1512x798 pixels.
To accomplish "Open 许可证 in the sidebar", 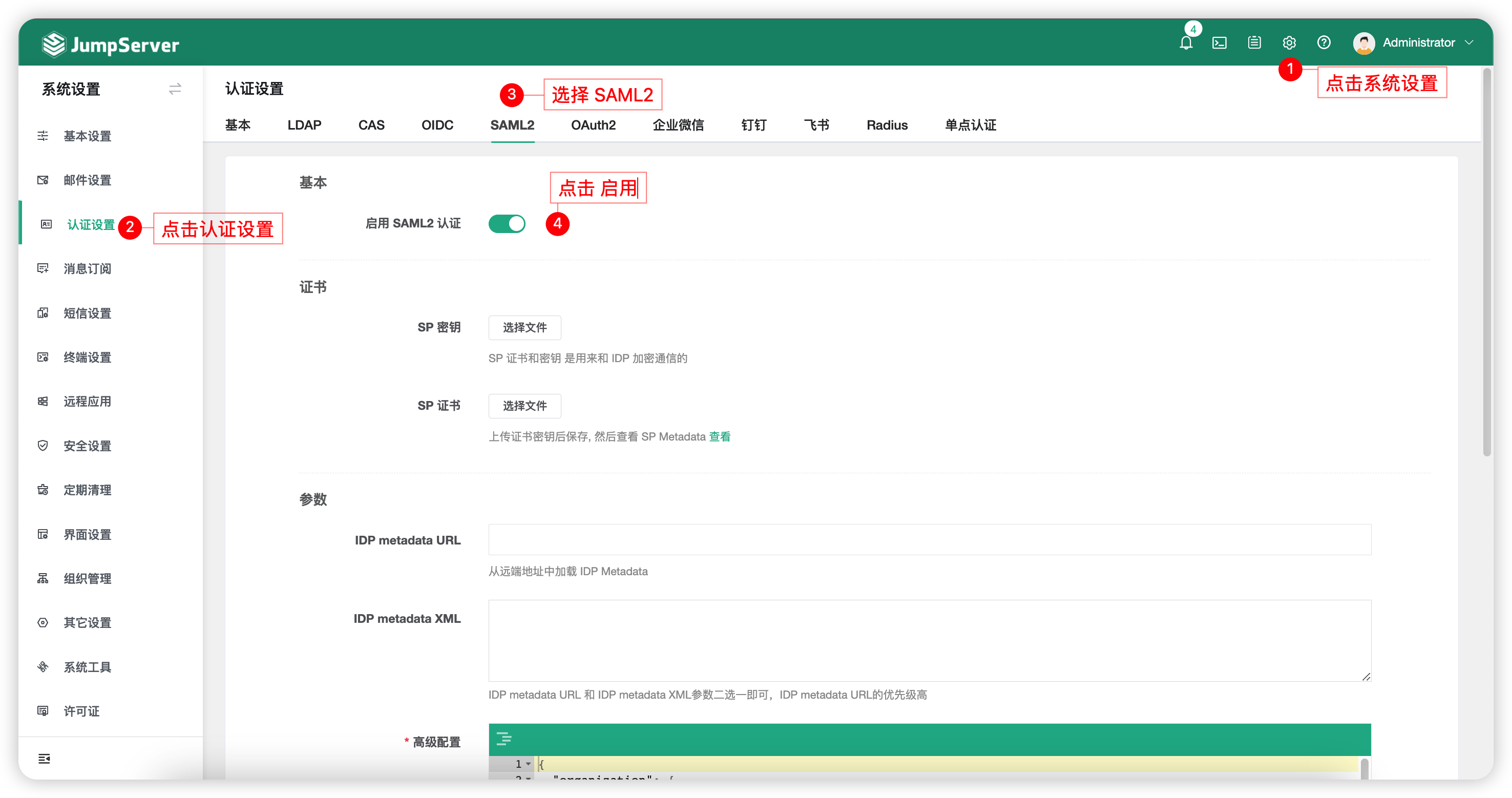I will (81, 711).
